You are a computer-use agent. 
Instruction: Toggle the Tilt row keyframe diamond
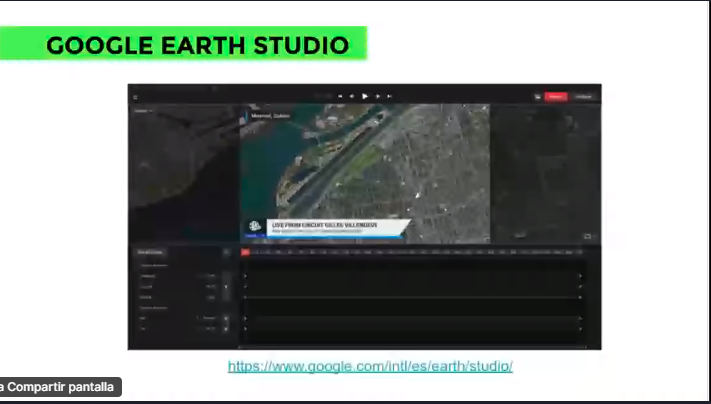tap(226, 329)
